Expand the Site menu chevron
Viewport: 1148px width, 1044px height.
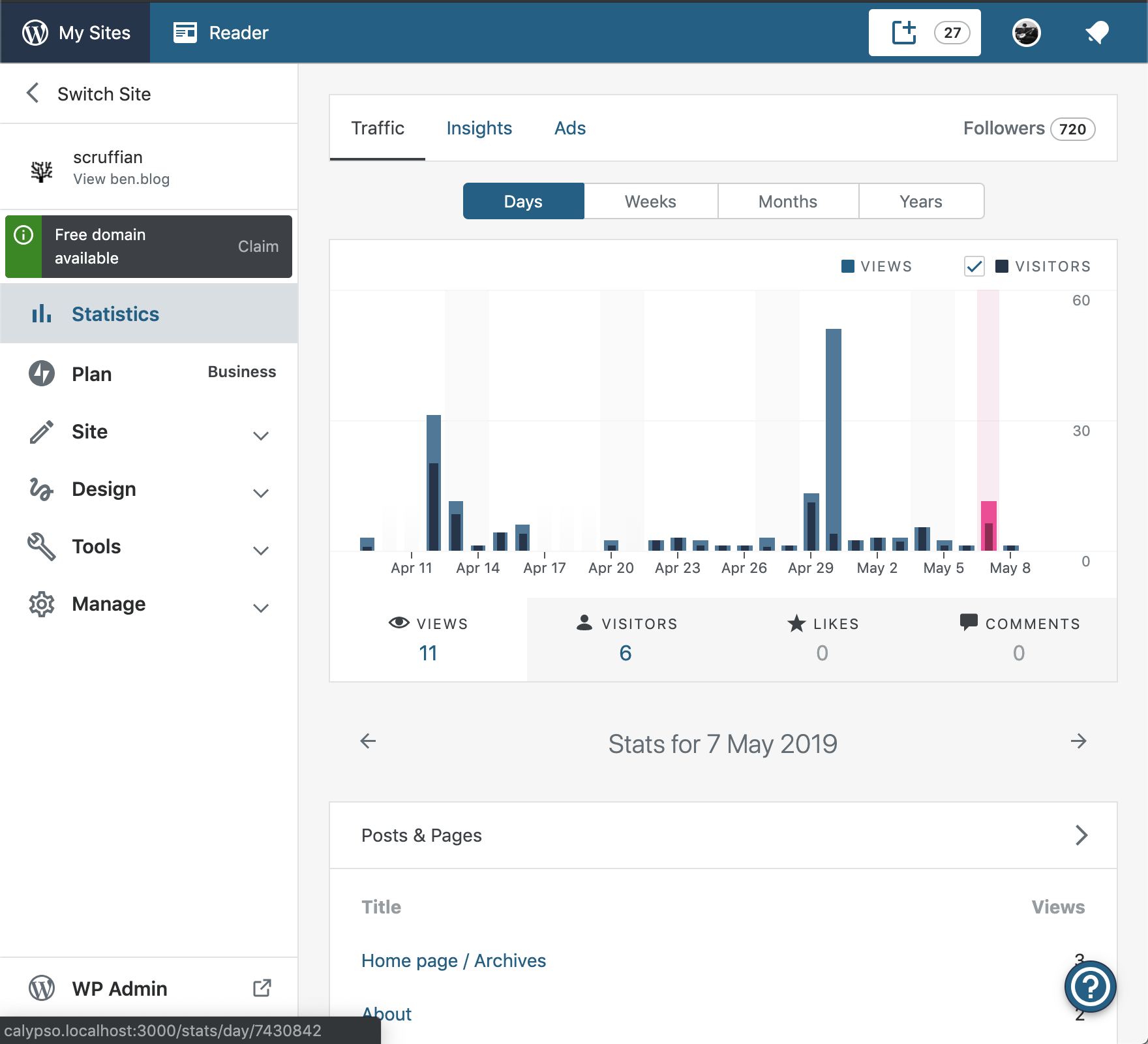click(261, 436)
